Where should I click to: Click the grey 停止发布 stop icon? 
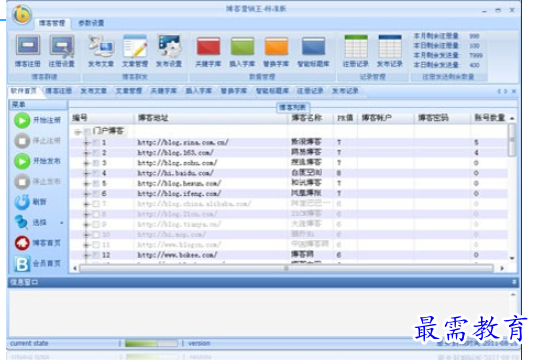point(22,182)
